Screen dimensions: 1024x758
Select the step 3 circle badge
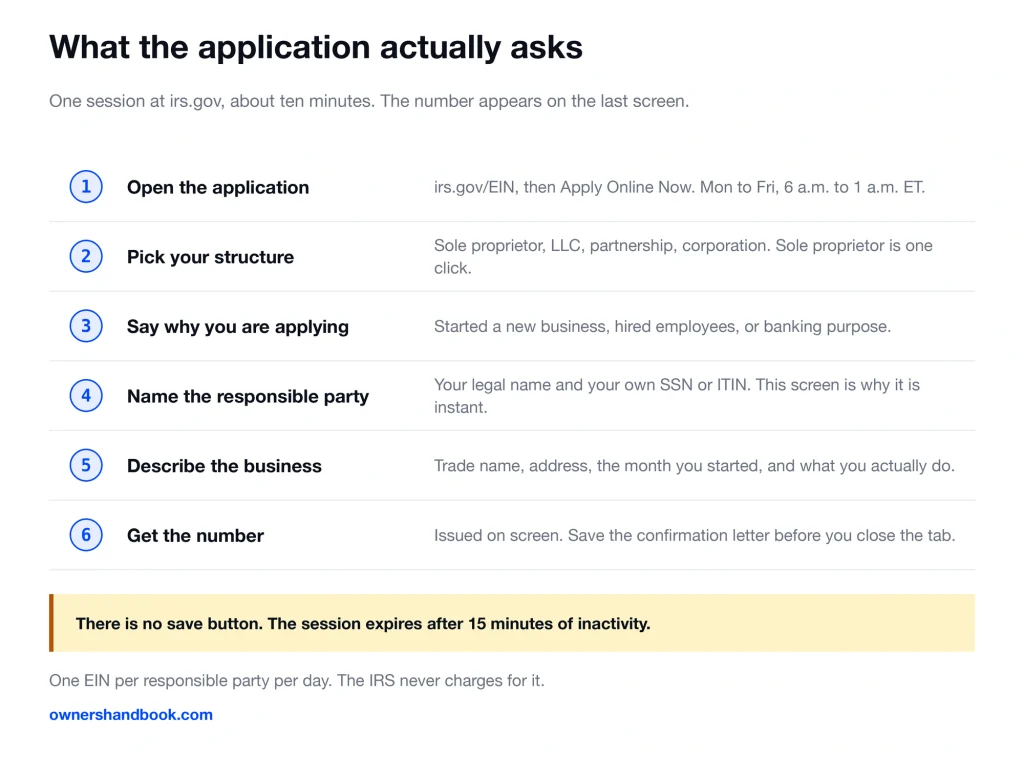click(x=86, y=326)
